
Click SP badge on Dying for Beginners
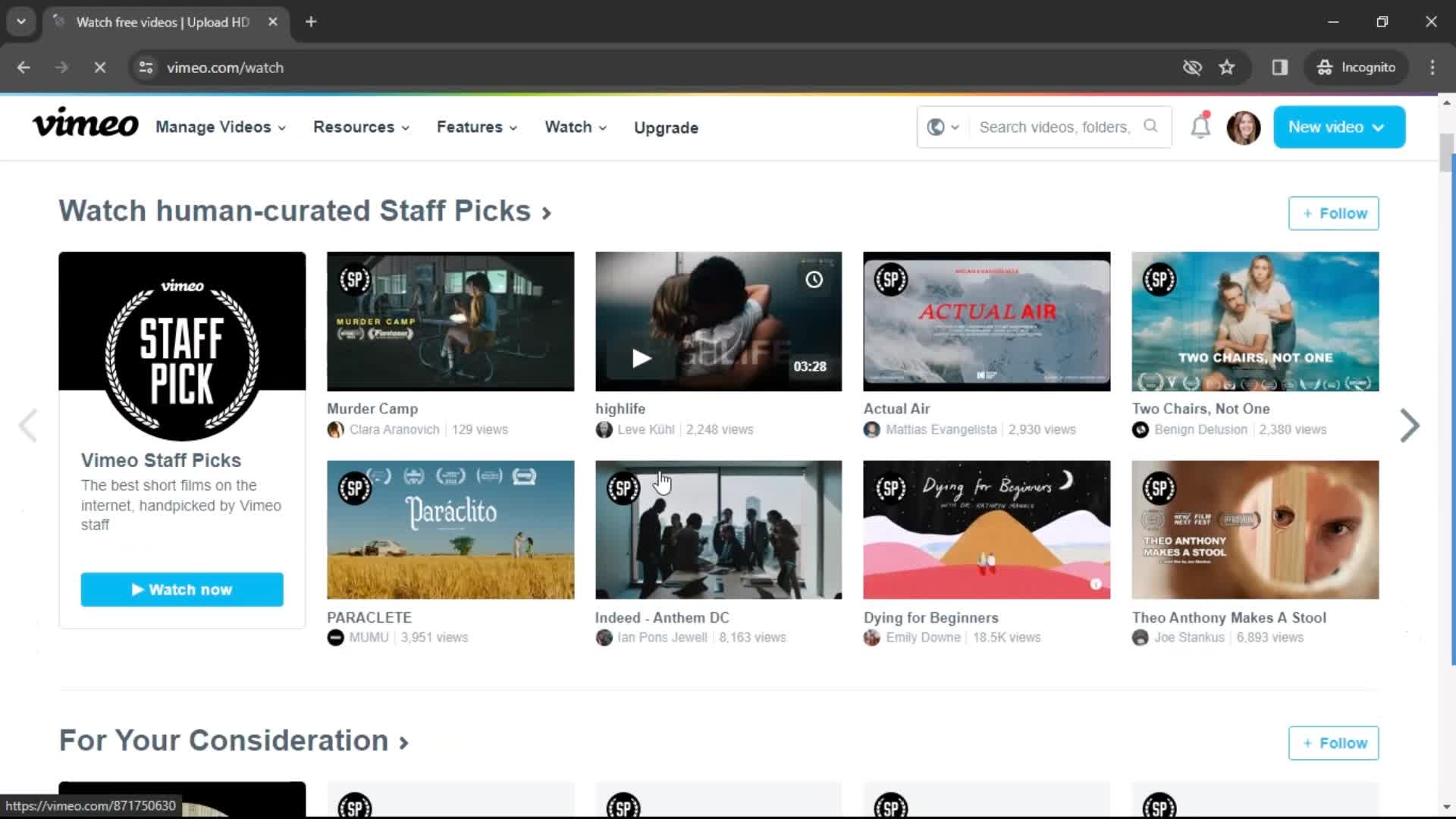point(890,488)
